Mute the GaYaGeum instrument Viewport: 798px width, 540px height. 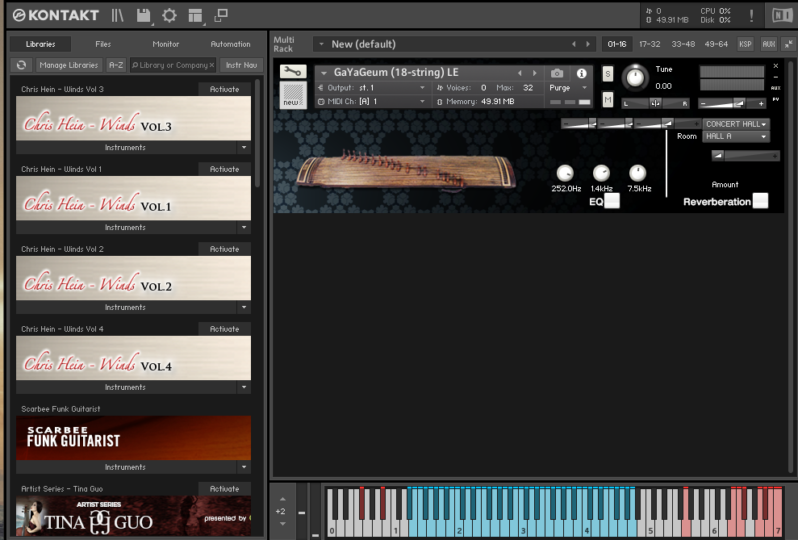click(607, 98)
